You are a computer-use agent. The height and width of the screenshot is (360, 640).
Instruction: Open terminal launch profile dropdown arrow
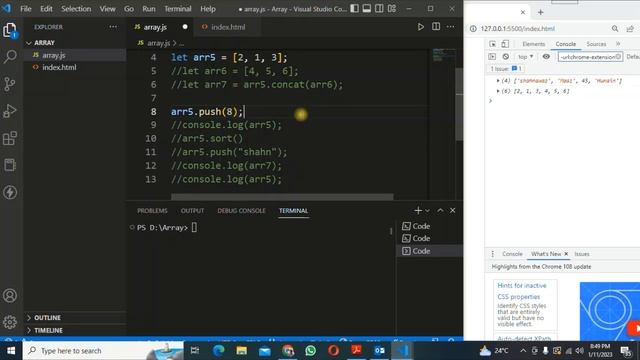point(427,211)
